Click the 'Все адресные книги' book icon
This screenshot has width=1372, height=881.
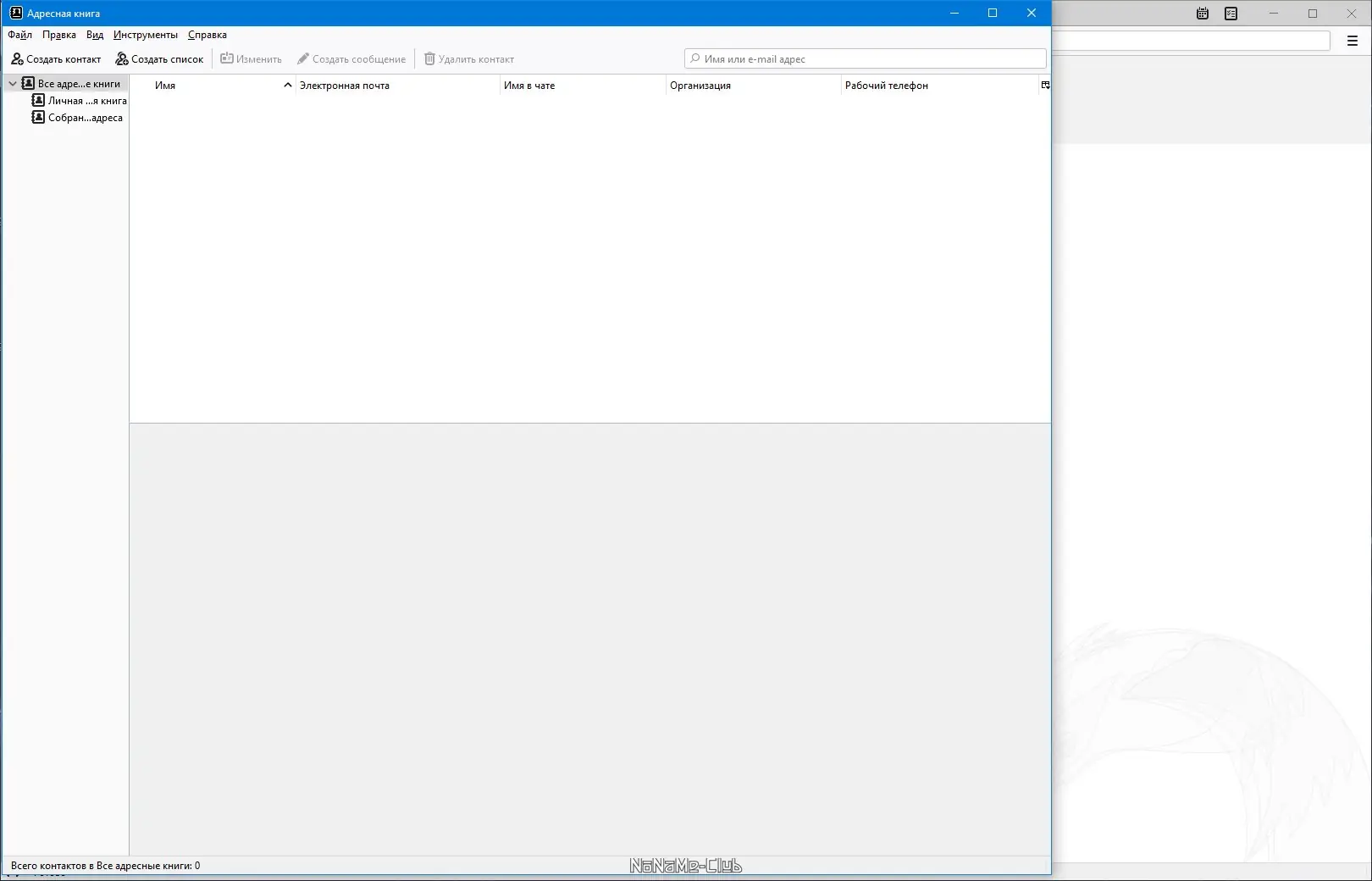click(28, 83)
